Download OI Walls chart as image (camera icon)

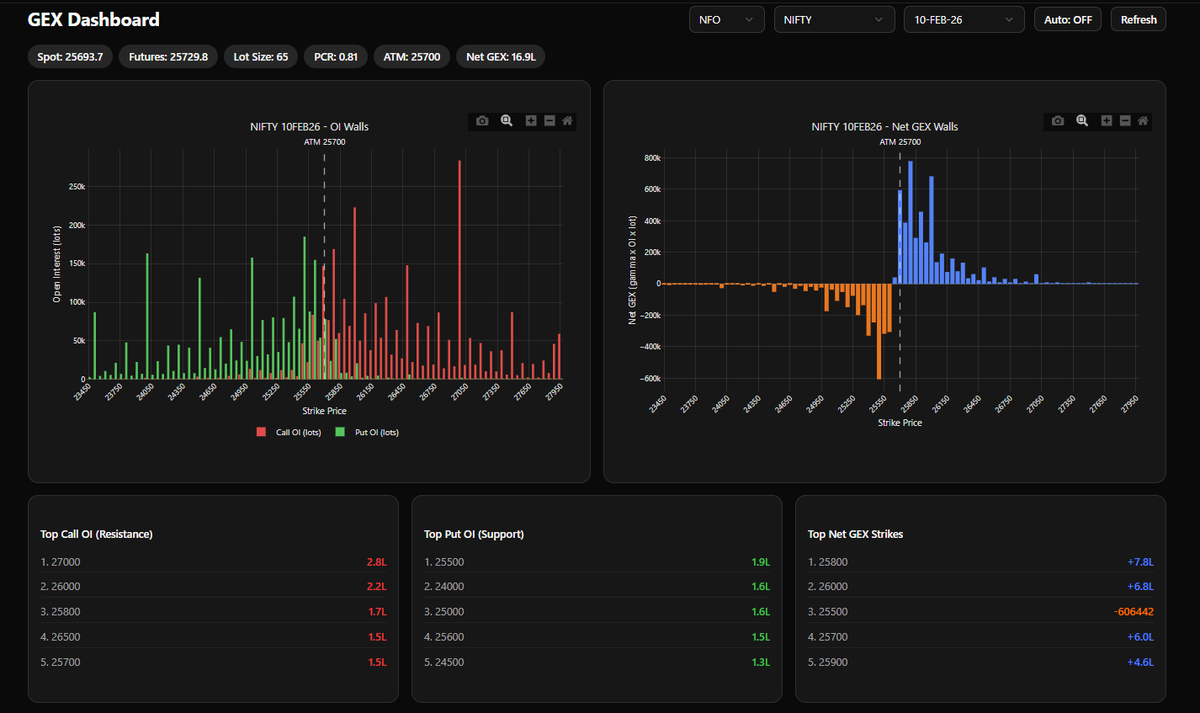483,120
